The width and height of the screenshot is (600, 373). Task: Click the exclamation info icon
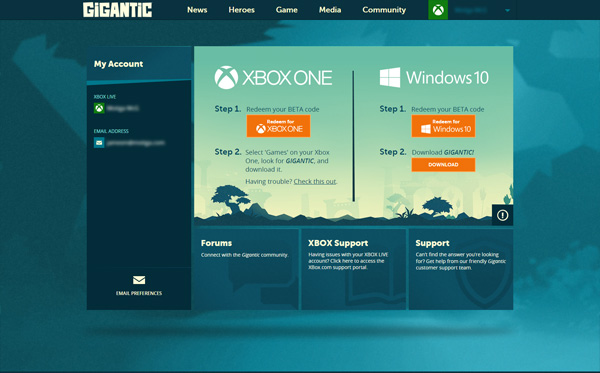pyautogui.click(x=502, y=215)
